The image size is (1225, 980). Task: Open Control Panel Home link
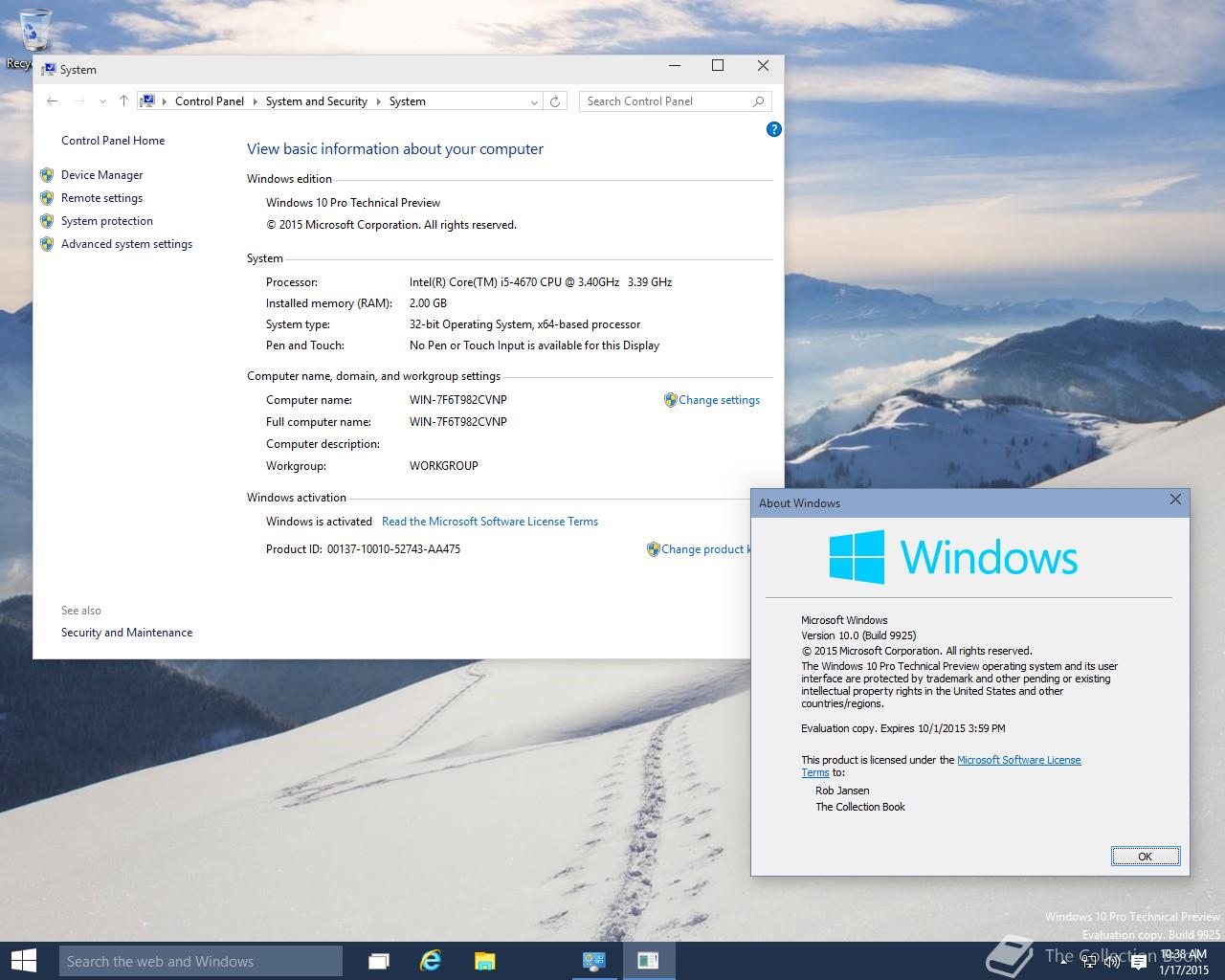click(113, 140)
